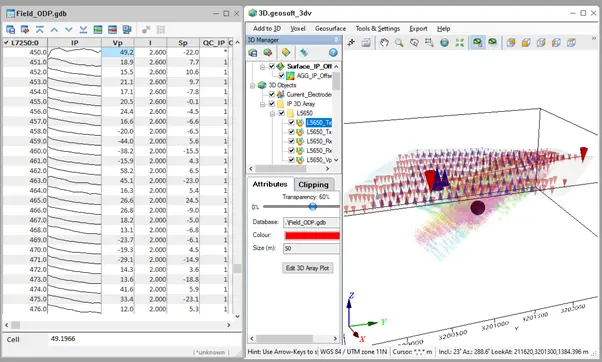Jump to the first line using double-up arrow
The width and height of the screenshot is (602, 362).
click(x=40, y=30)
